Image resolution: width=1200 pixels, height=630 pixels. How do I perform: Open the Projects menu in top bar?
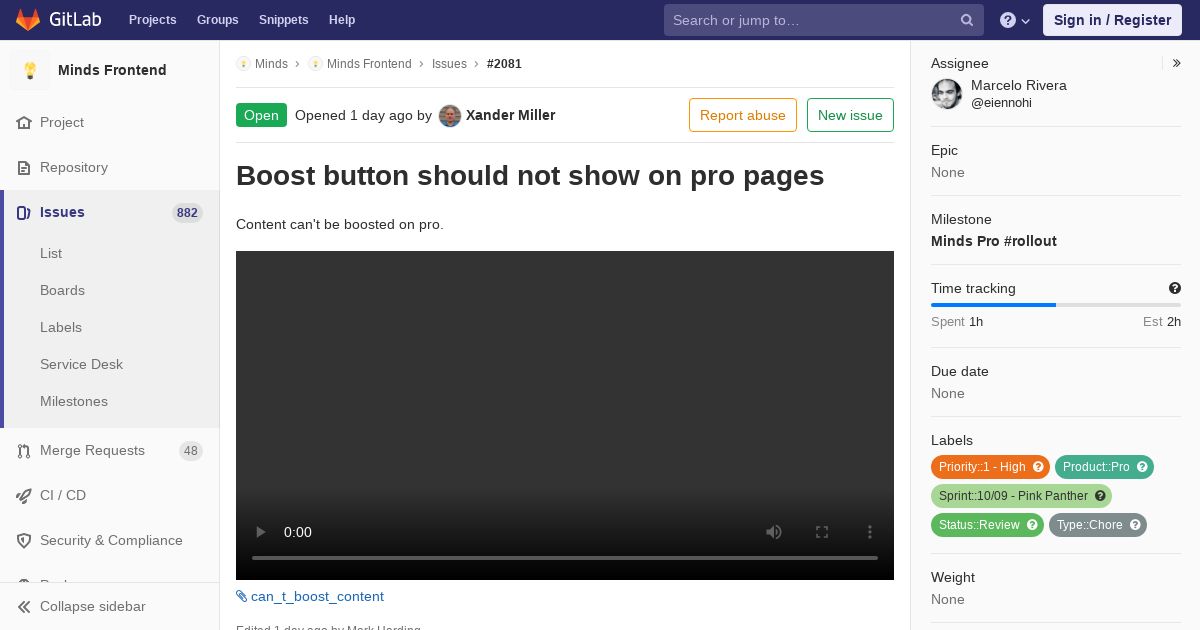(x=152, y=20)
